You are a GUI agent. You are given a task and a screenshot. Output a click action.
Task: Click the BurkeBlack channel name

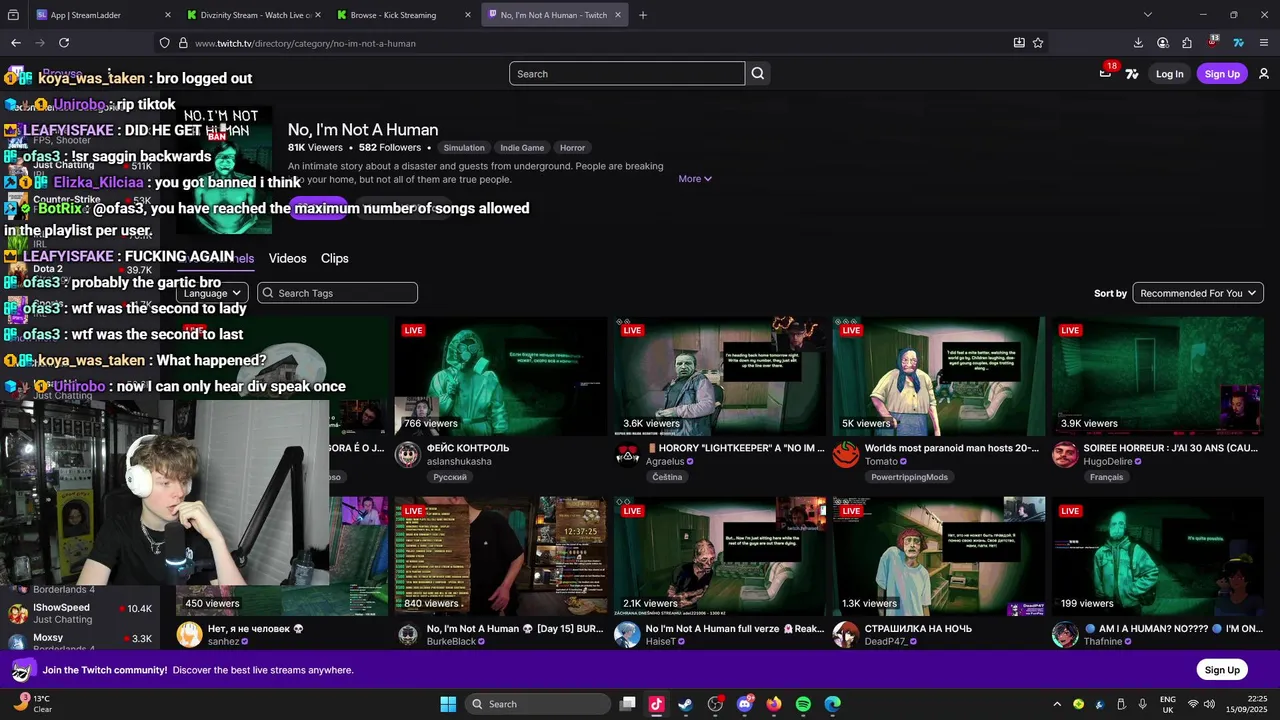tap(451, 641)
